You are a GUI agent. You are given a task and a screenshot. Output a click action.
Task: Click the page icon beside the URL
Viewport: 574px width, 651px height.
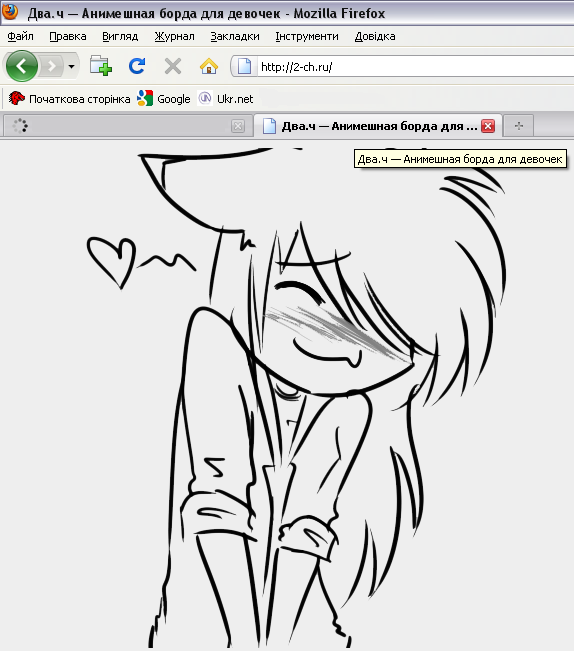tap(244, 66)
